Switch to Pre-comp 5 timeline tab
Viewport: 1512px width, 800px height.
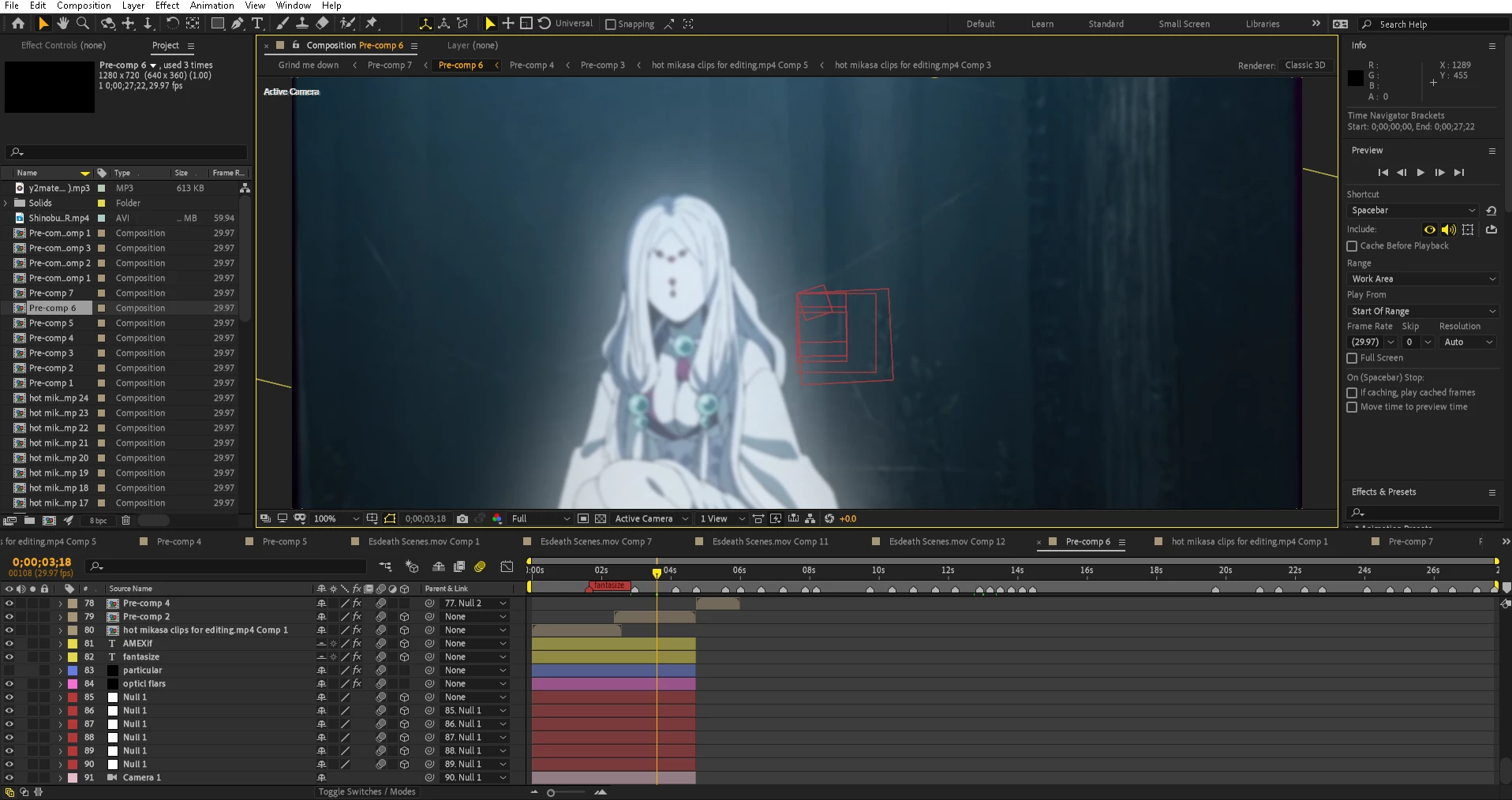(284, 542)
